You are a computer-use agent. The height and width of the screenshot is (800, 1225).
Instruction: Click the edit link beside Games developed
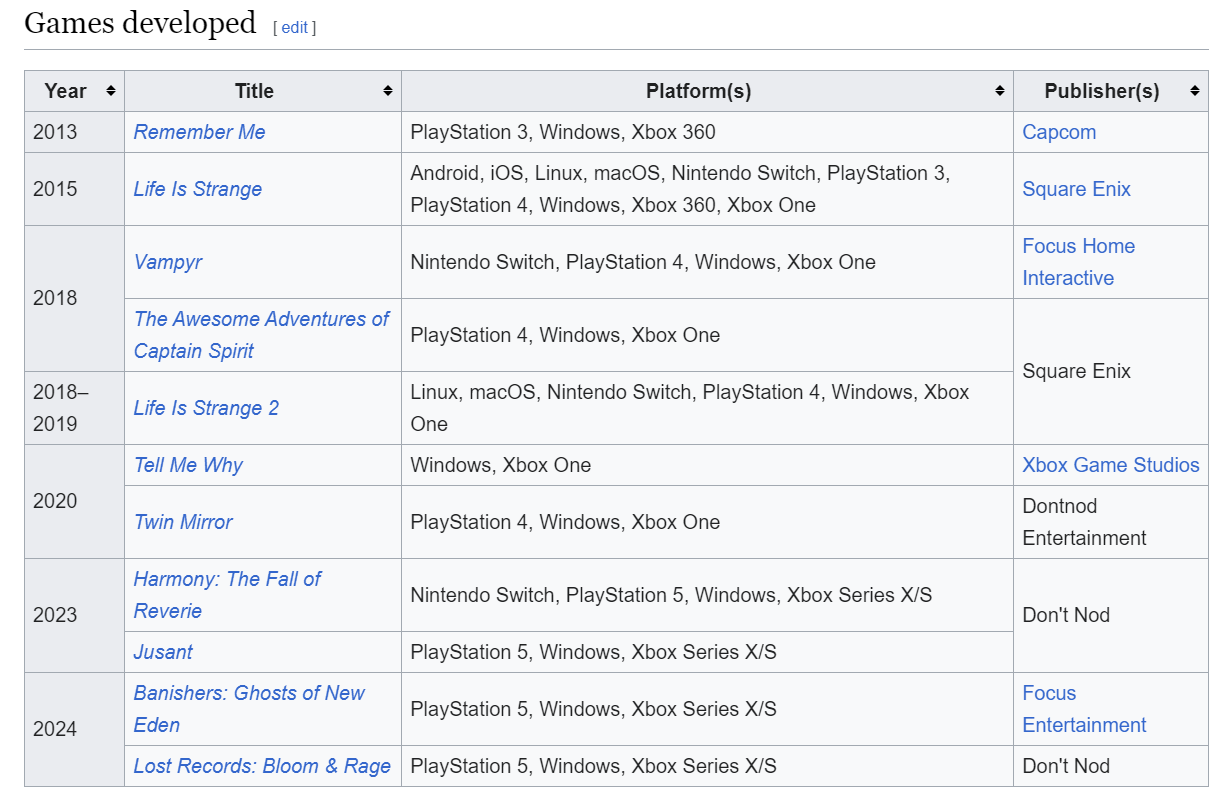tap(294, 28)
